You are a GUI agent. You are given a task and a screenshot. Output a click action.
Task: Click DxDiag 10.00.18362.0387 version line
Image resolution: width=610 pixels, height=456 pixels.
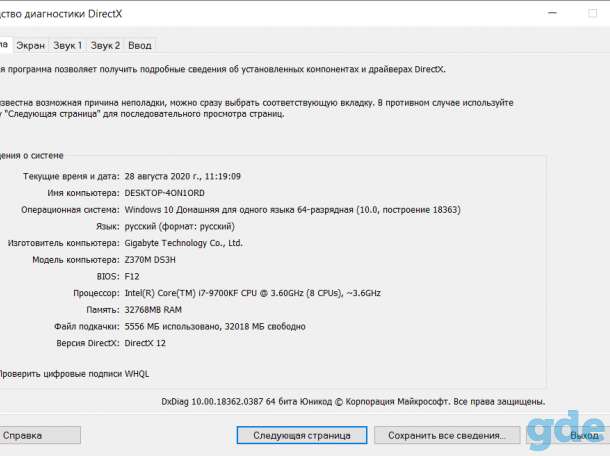tap(353, 402)
